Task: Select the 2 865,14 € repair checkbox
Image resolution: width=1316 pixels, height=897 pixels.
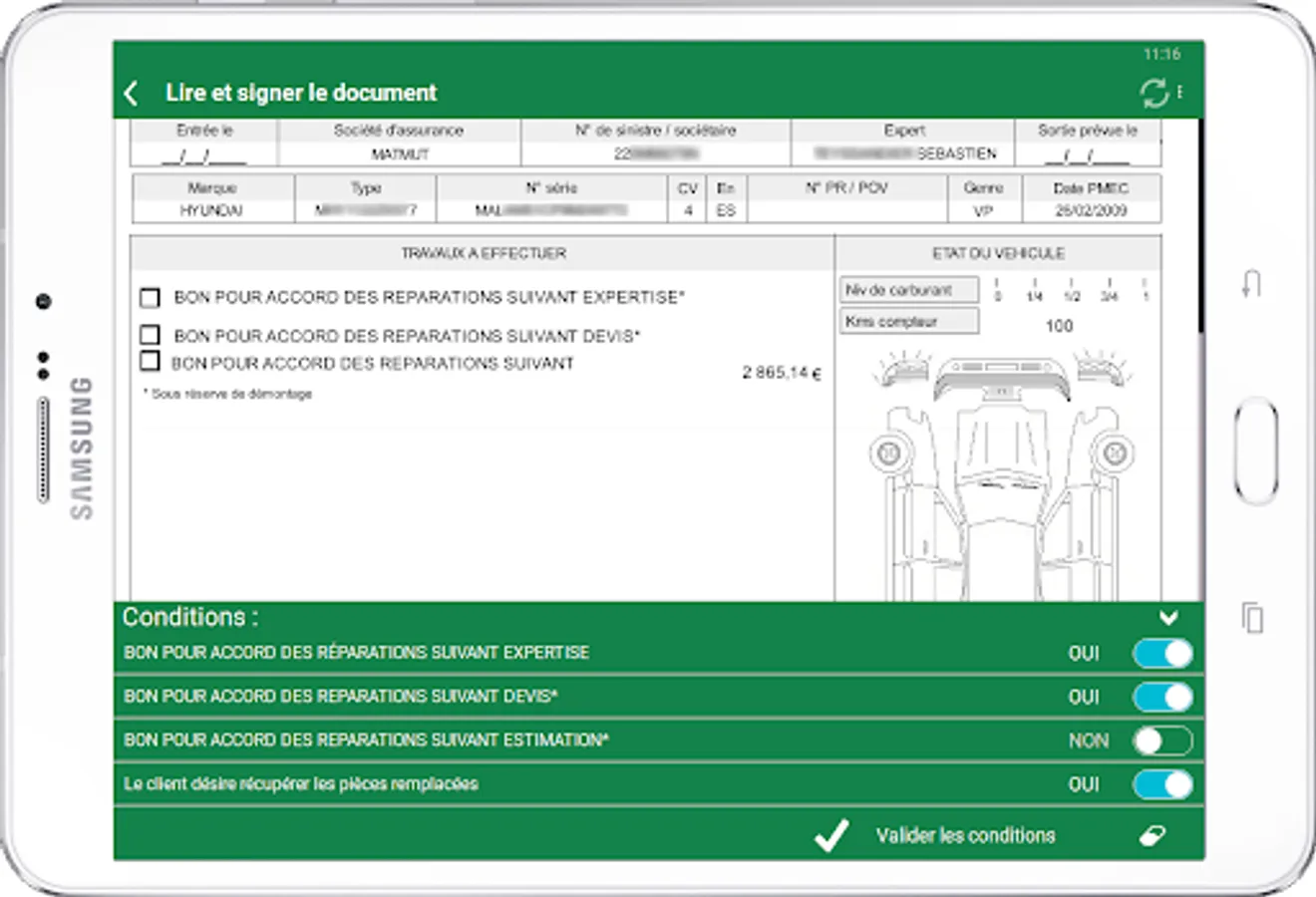Action: (151, 360)
